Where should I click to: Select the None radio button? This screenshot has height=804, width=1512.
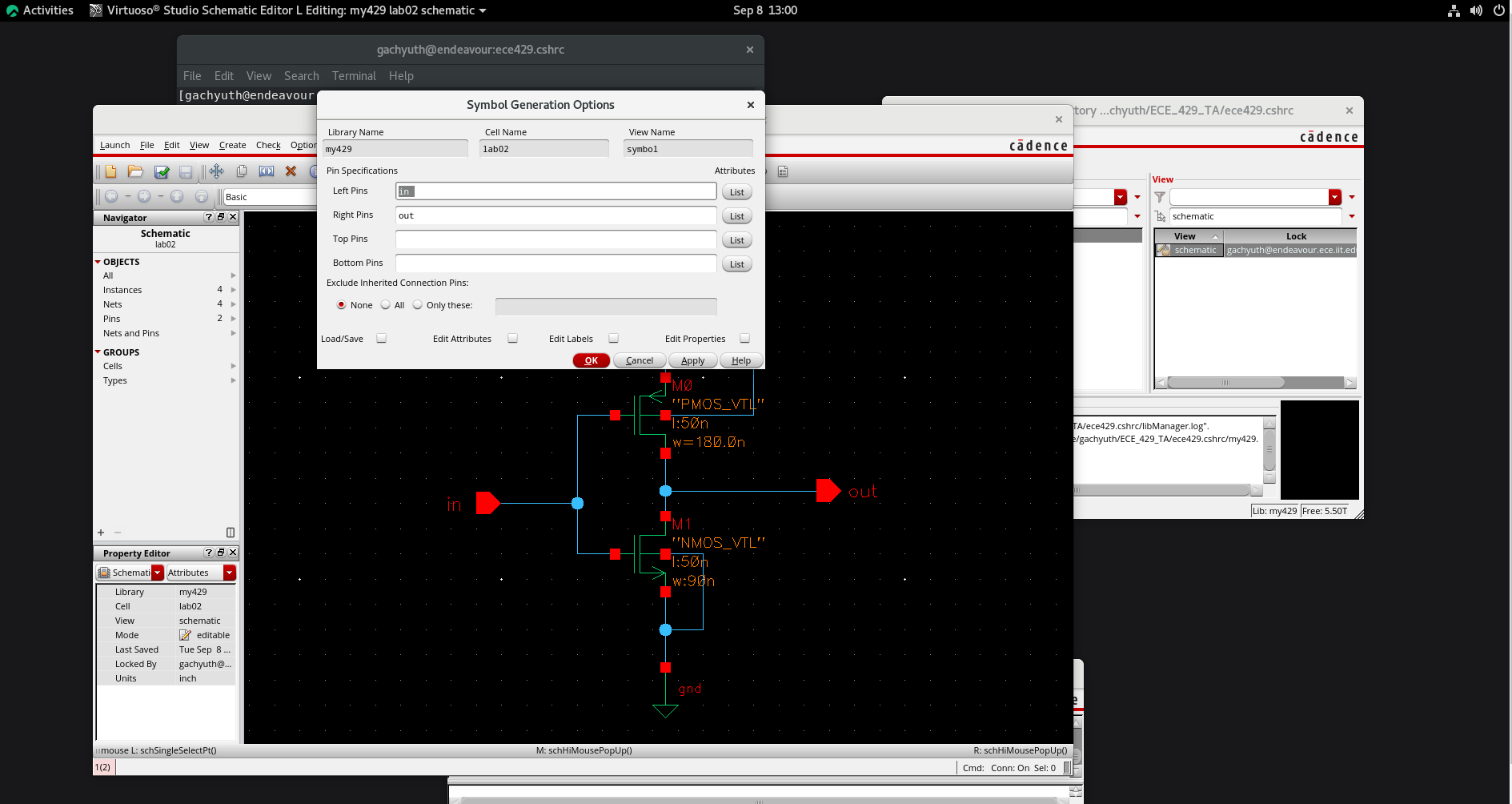(341, 305)
